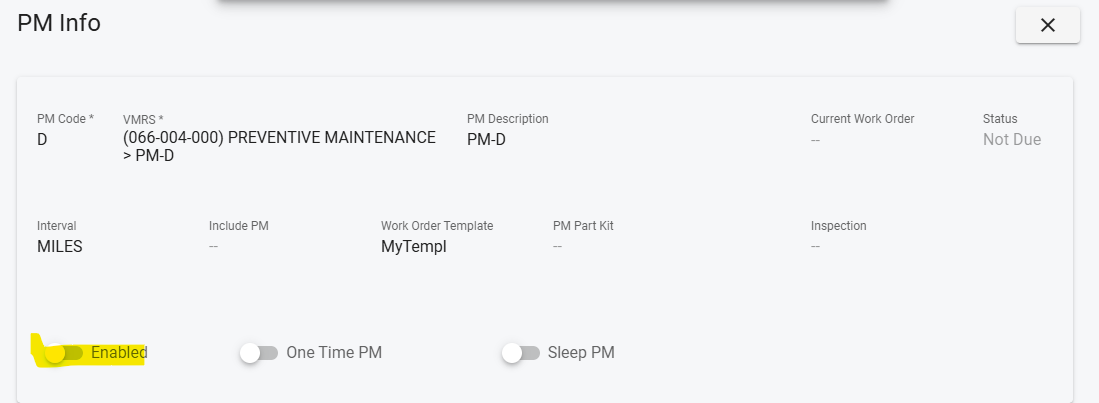This screenshot has height=403, width=1099.
Task: Click the PM Description value PM-D
Action: [x=486, y=139]
